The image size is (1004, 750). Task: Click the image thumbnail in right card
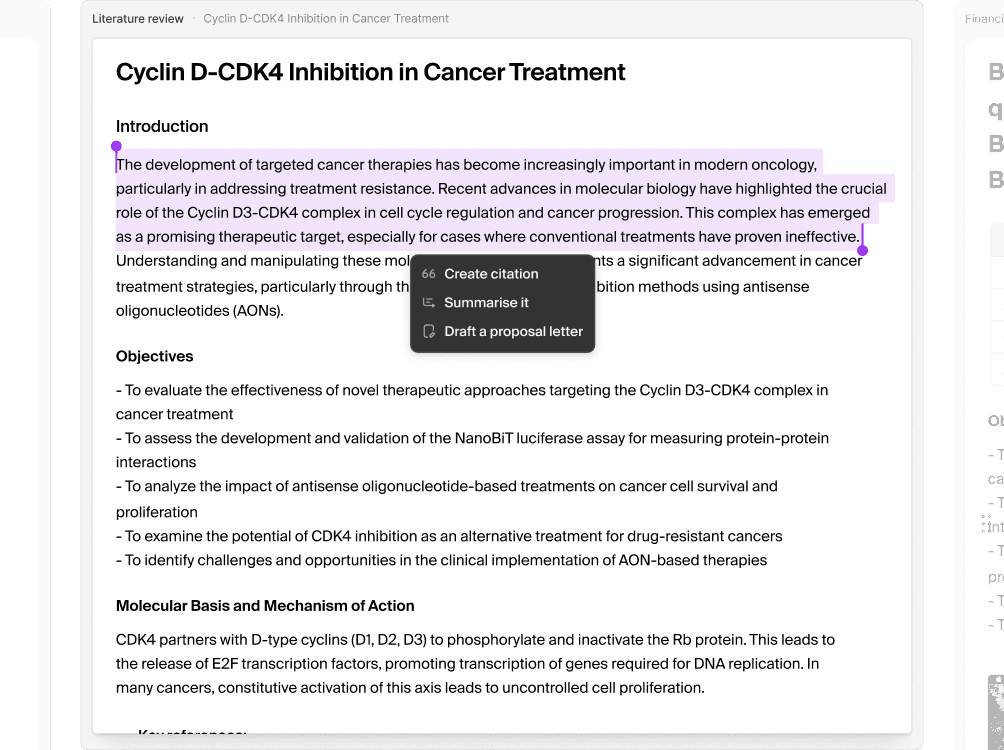(996, 711)
